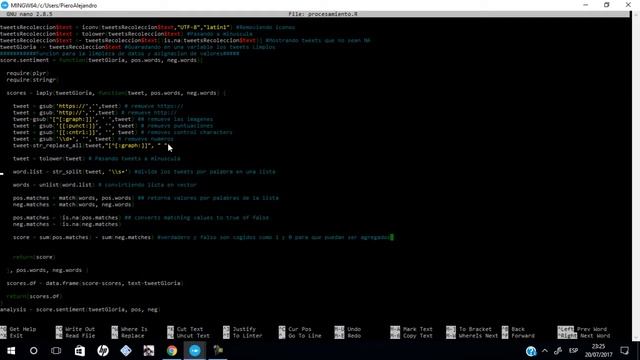This screenshot has width=640, height=360.
Task: Open the HP app in taskbar
Action: click(103, 351)
